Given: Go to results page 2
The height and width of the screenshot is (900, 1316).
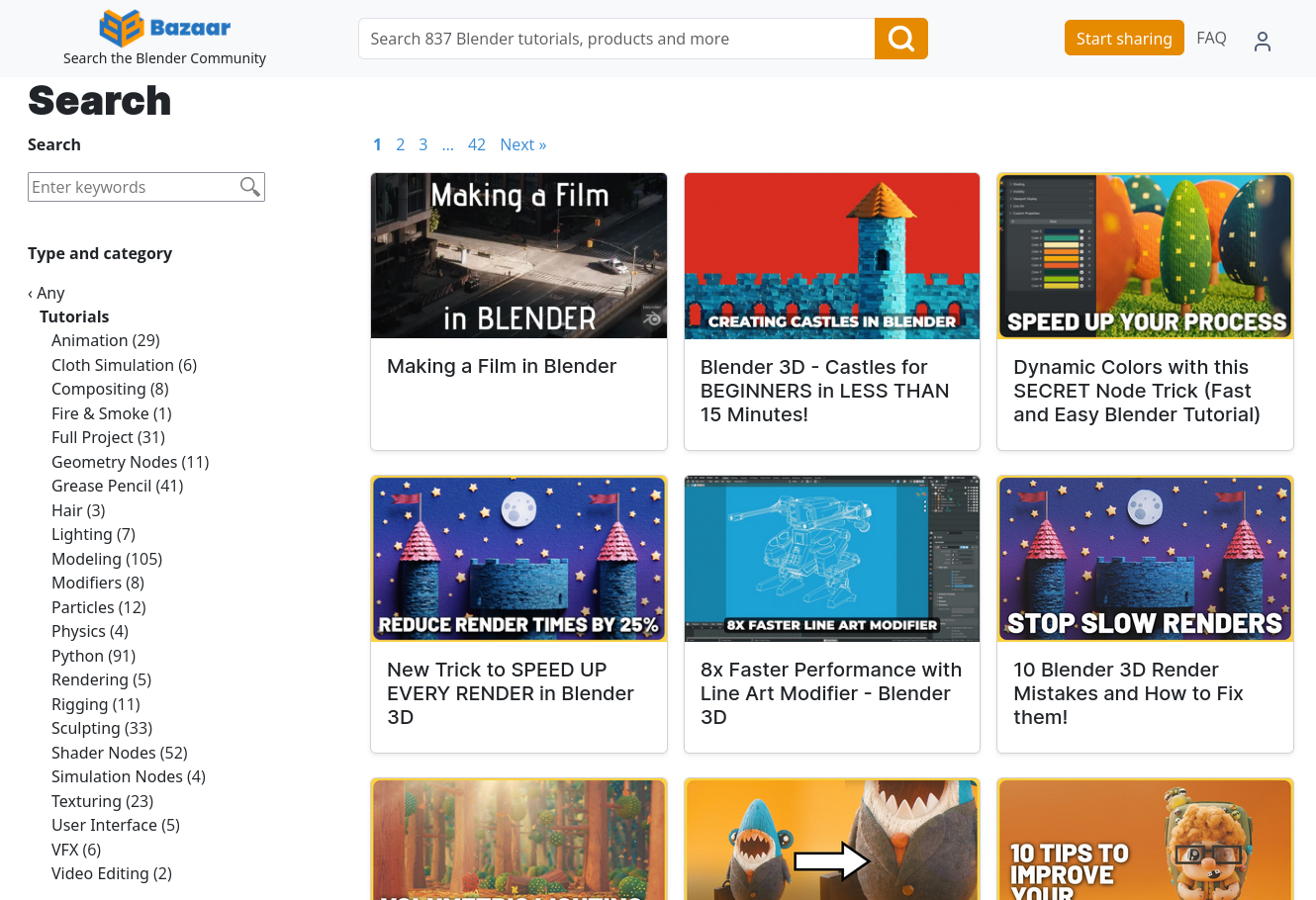Looking at the screenshot, I should [400, 144].
